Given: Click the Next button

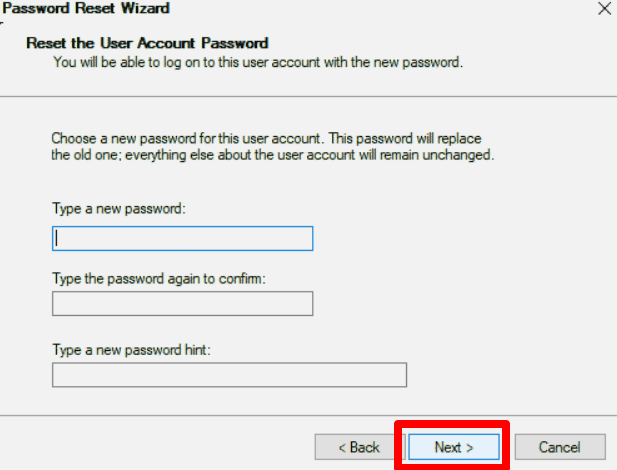Looking at the screenshot, I should [454, 447].
